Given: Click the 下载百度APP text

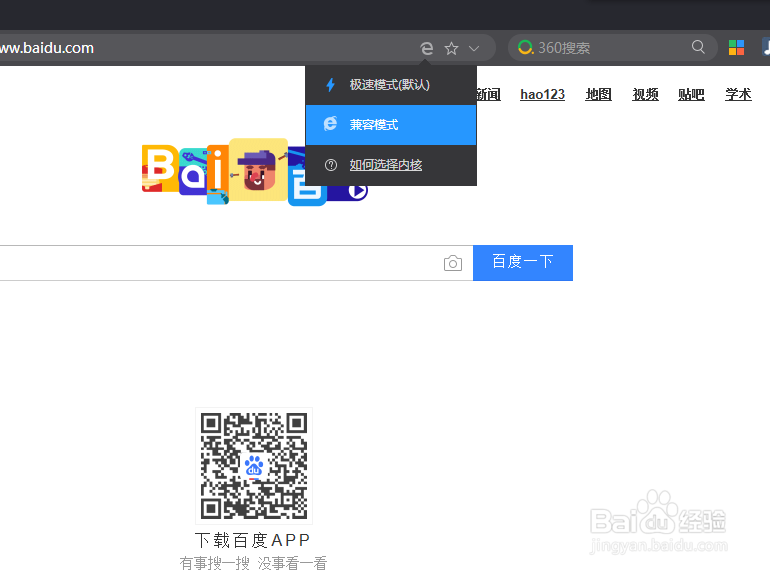Looking at the screenshot, I should (x=253, y=540).
